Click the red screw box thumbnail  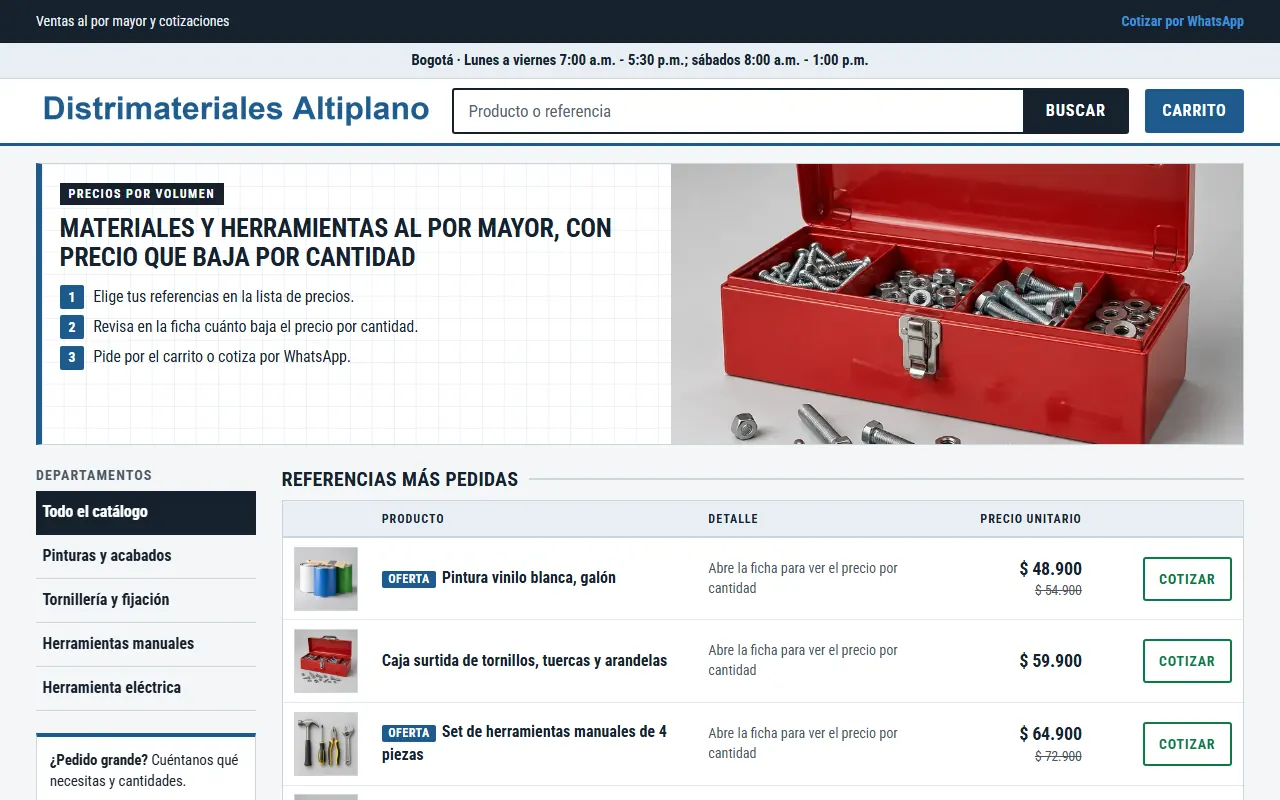point(326,661)
